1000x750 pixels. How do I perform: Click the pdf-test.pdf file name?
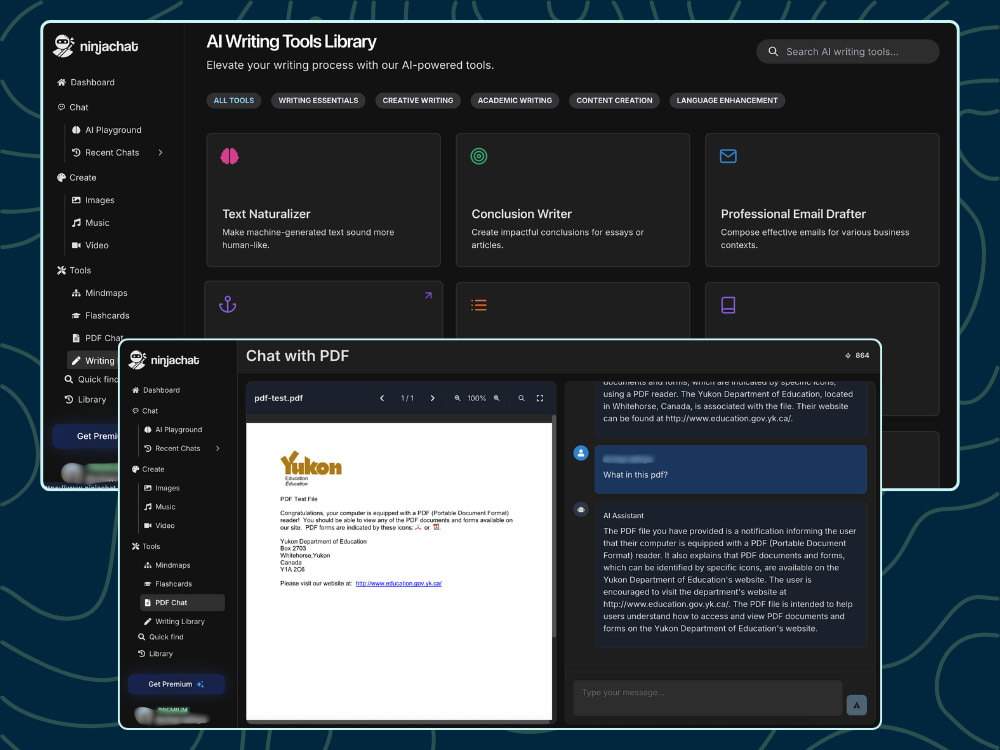click(278, 398)
